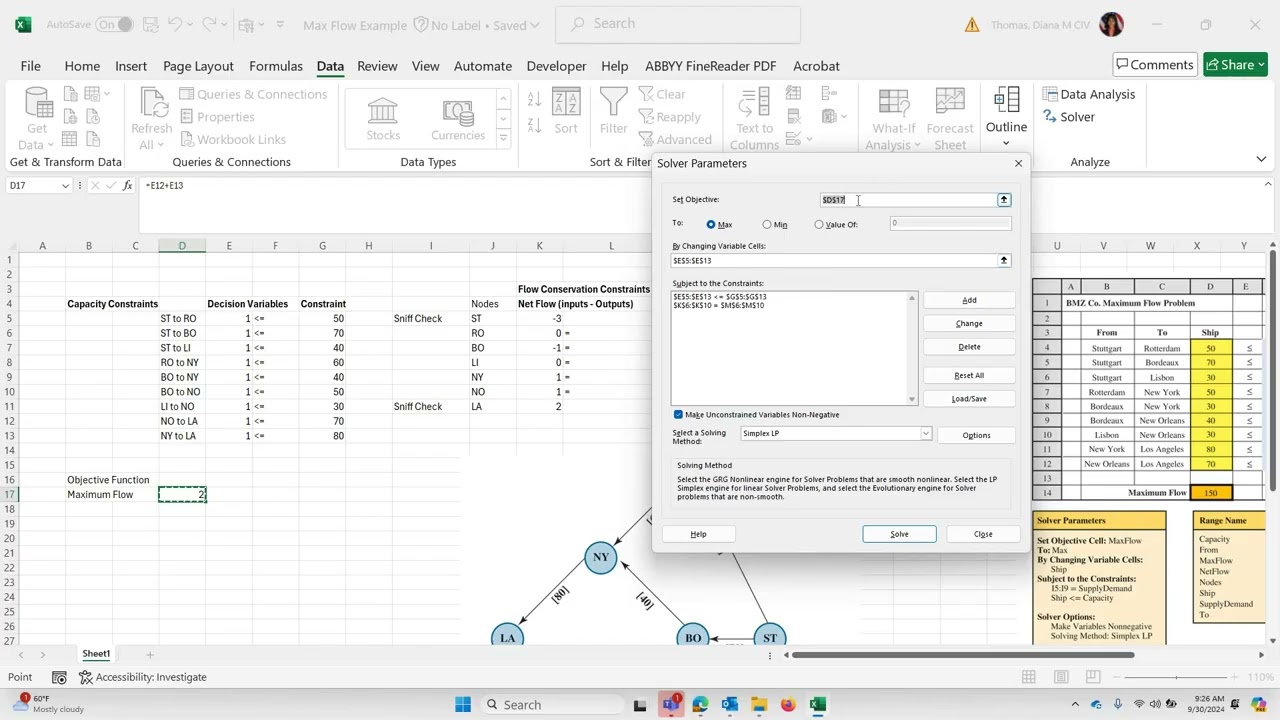Screen dimensions: 1280x720
Task: Open the Comments pane
Action: click(x=1154, y=65)
